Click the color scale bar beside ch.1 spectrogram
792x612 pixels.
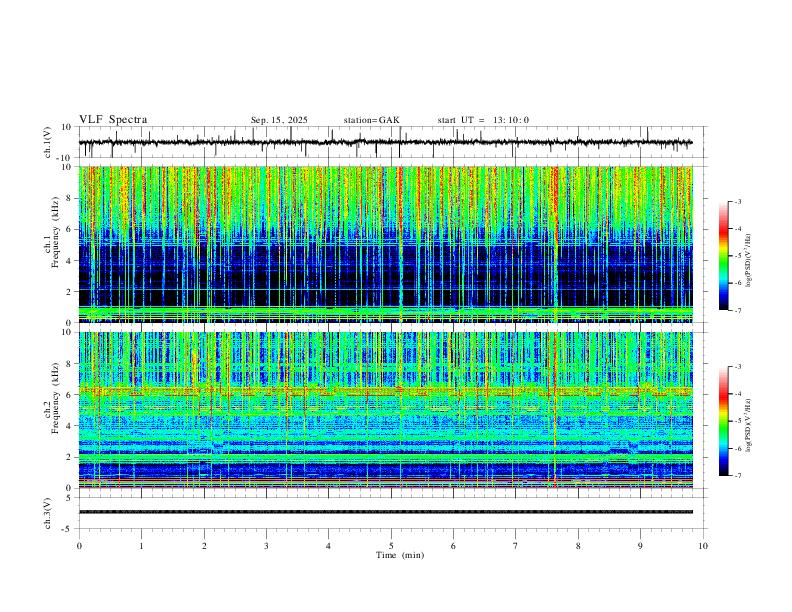point(724,256)
